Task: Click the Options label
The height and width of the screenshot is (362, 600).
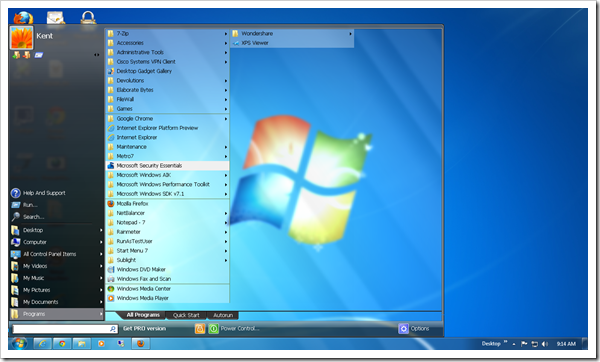Action: [420, 329]
